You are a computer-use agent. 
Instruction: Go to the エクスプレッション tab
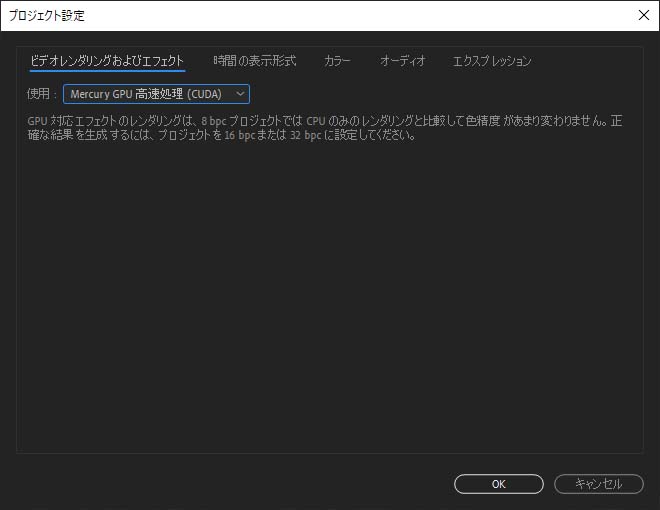(491, 61)
